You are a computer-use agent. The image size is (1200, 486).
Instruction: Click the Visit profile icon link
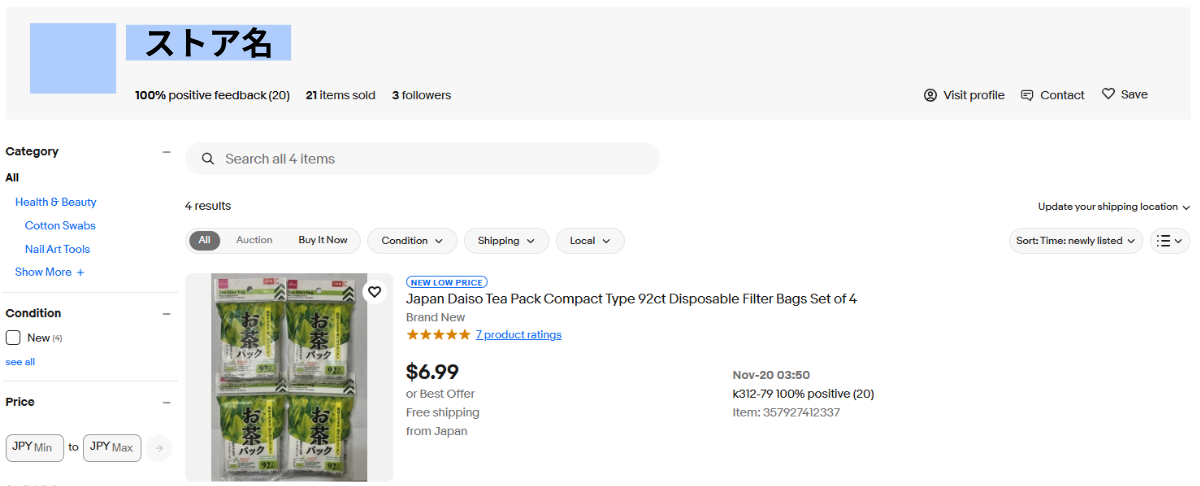pyautogui.click(x=930, y=95)
